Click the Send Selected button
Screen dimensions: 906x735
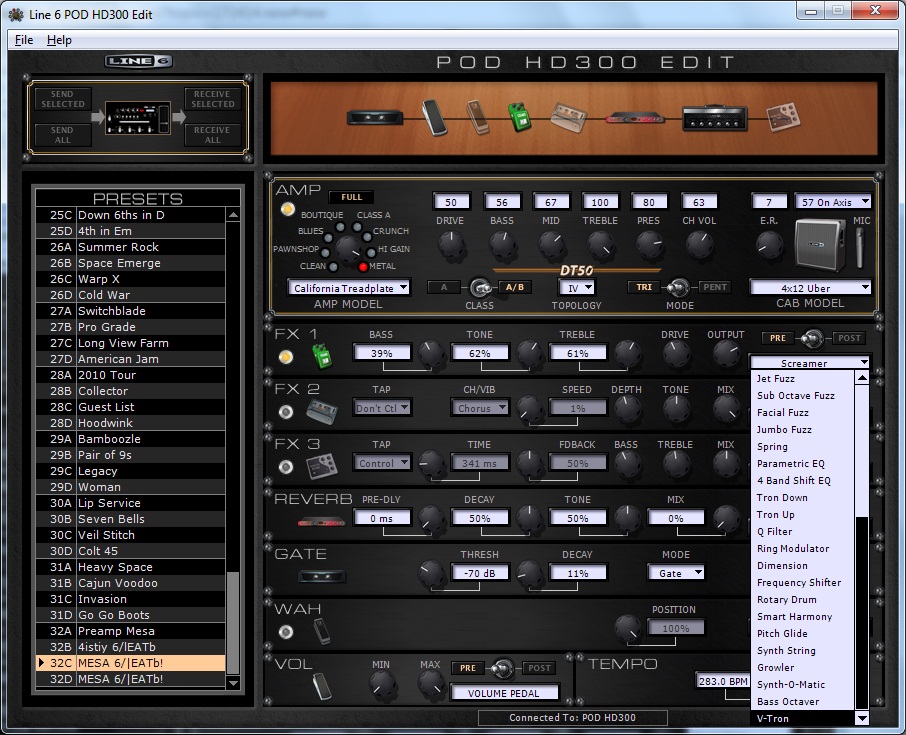[x=62, y=99]
